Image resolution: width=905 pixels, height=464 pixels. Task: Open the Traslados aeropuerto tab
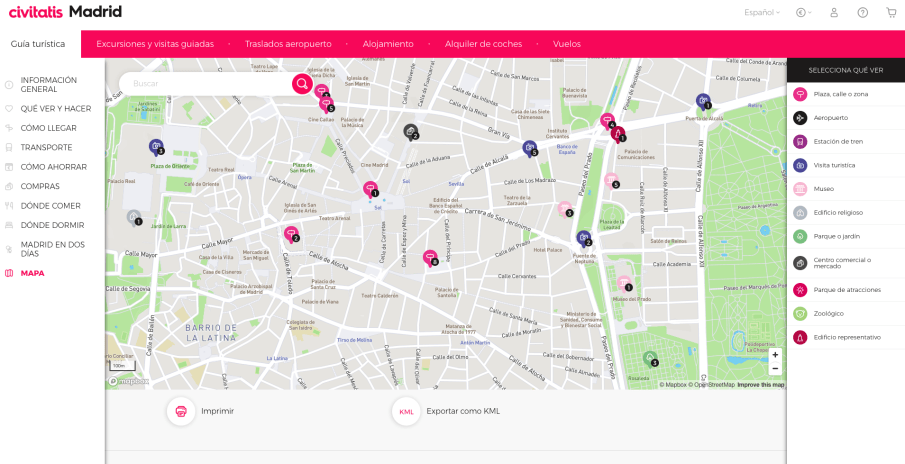(x=288, y=44)
